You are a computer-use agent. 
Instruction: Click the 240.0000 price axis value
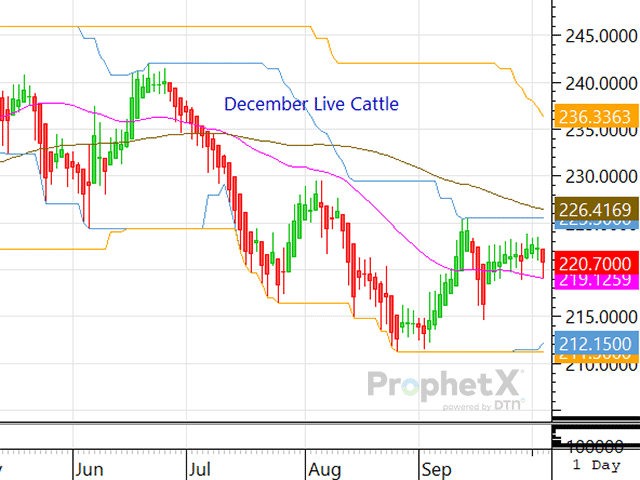(x=601, y=84)
